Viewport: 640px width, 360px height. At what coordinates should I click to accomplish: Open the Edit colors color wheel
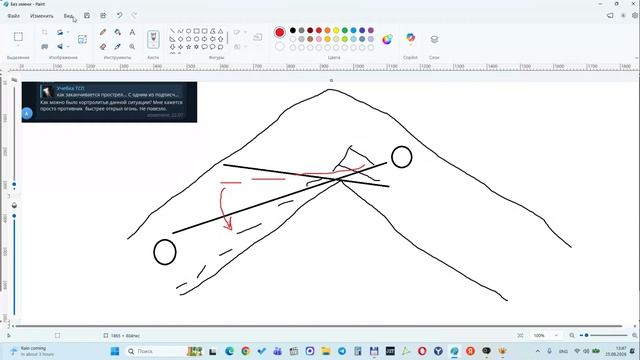387,39
